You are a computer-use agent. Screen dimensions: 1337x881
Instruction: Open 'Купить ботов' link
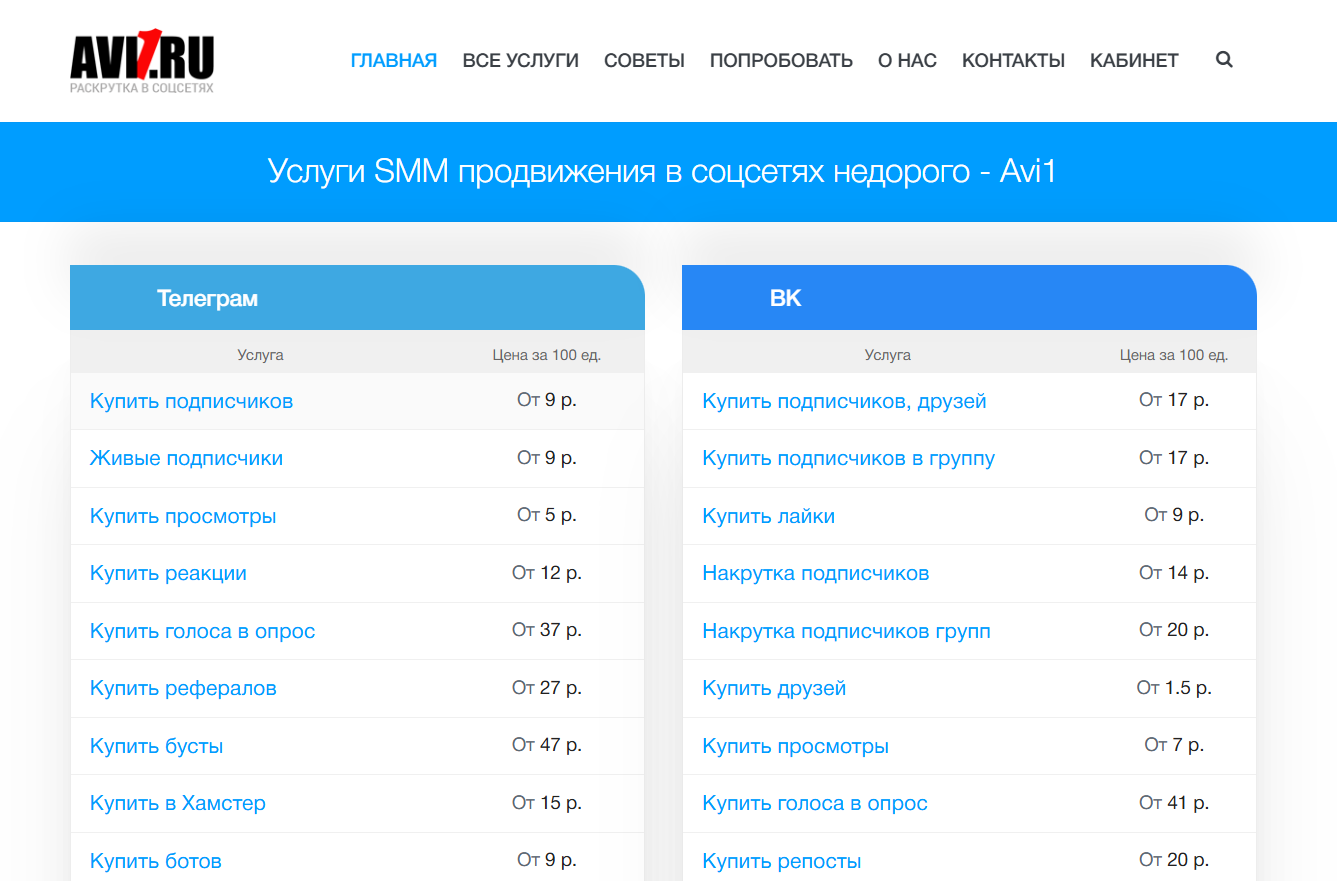(156, 861)
